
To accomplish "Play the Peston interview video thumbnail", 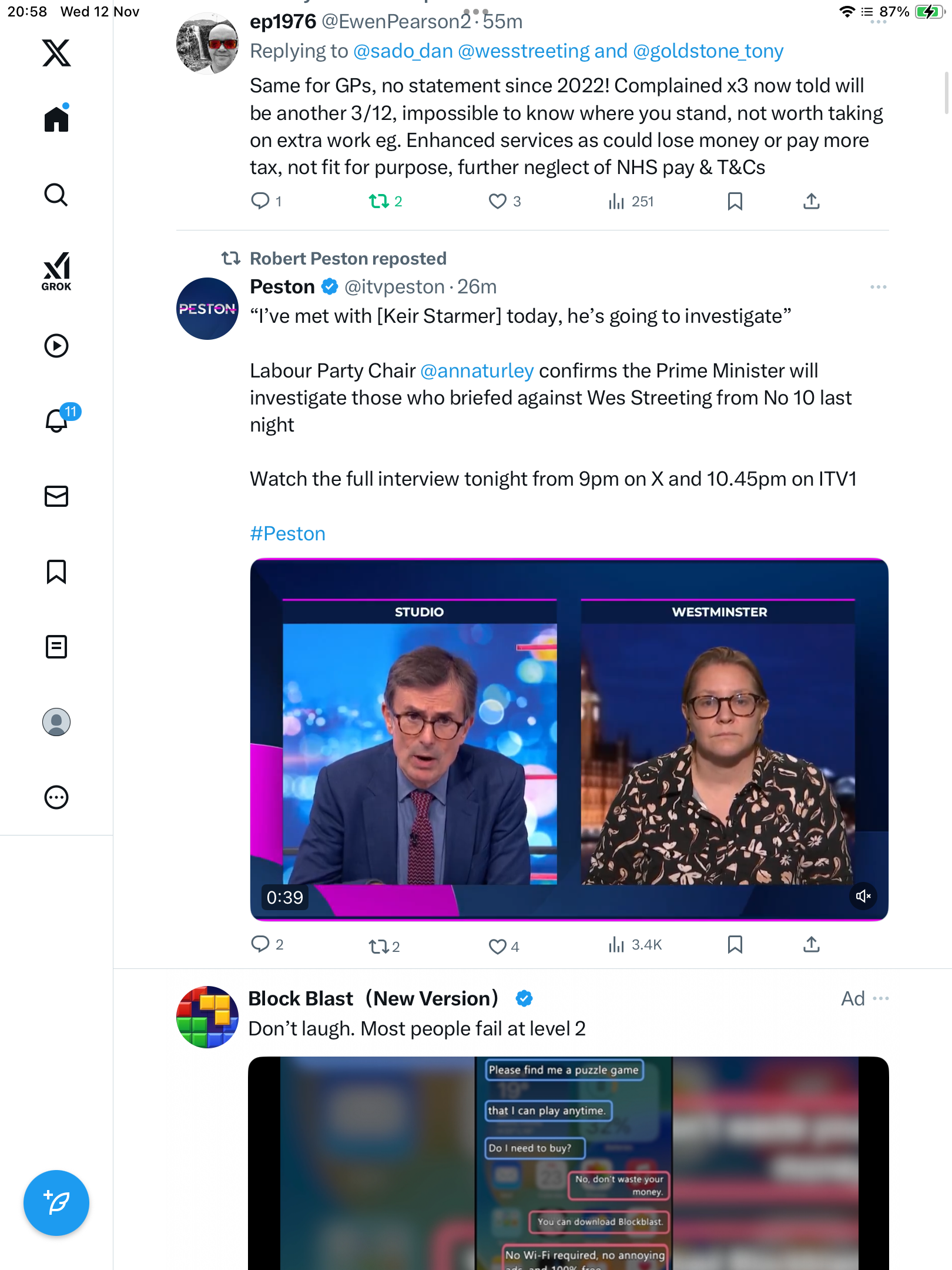I will (x=569, y=740).
